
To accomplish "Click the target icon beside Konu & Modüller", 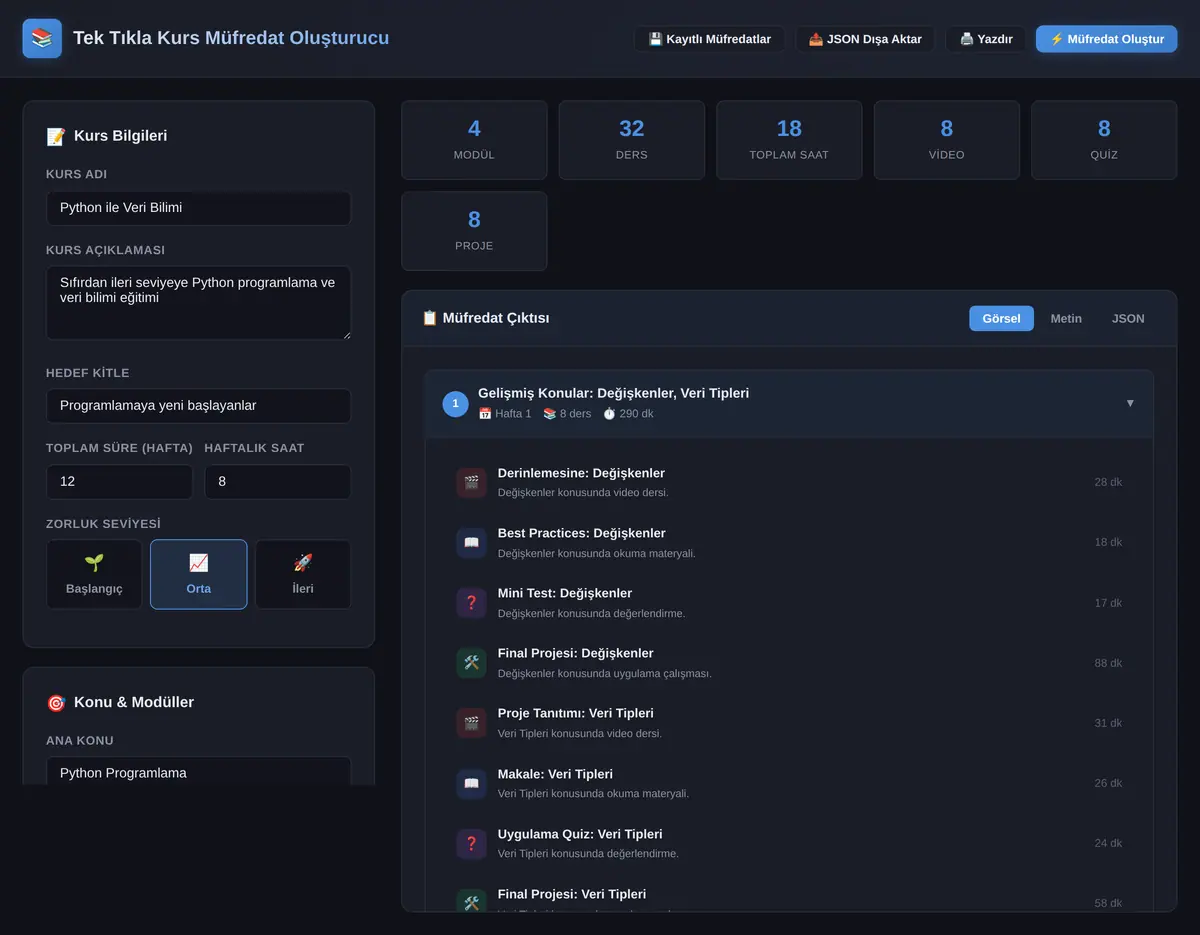I will pyautogui.click(x=56, y=703).
